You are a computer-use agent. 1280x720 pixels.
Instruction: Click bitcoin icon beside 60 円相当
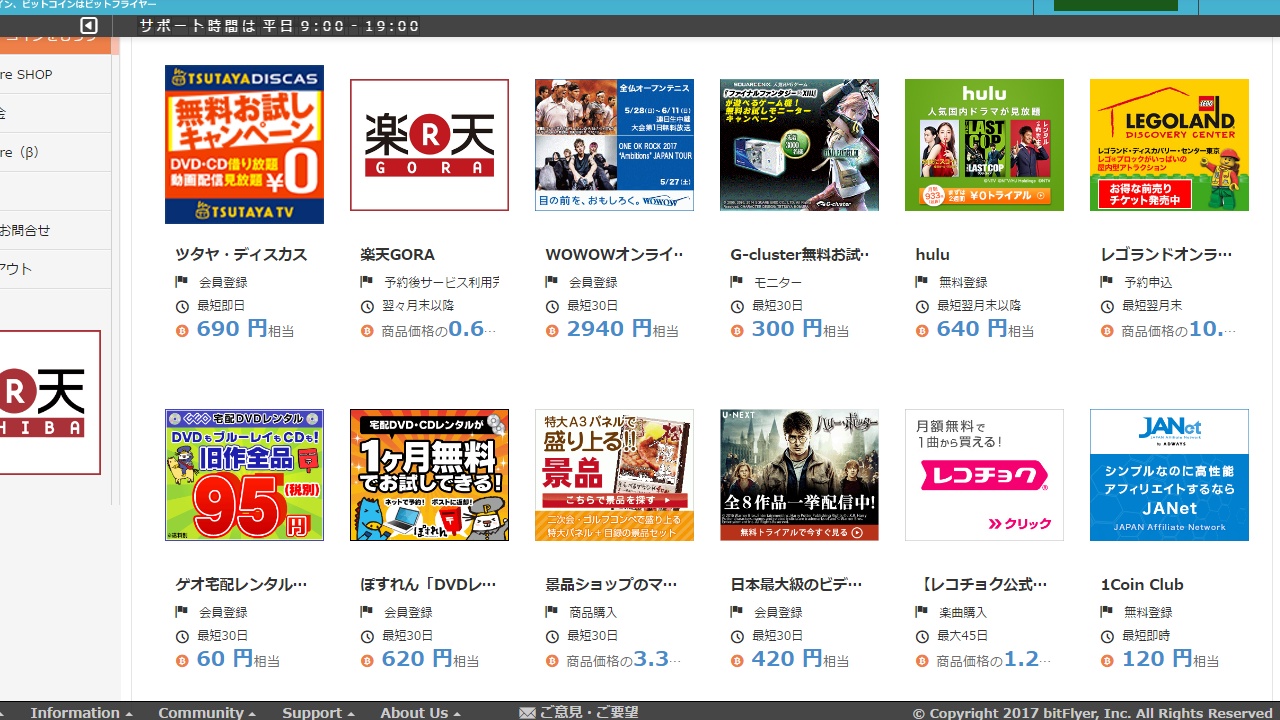pyautogui.click(x=182, y=661)
